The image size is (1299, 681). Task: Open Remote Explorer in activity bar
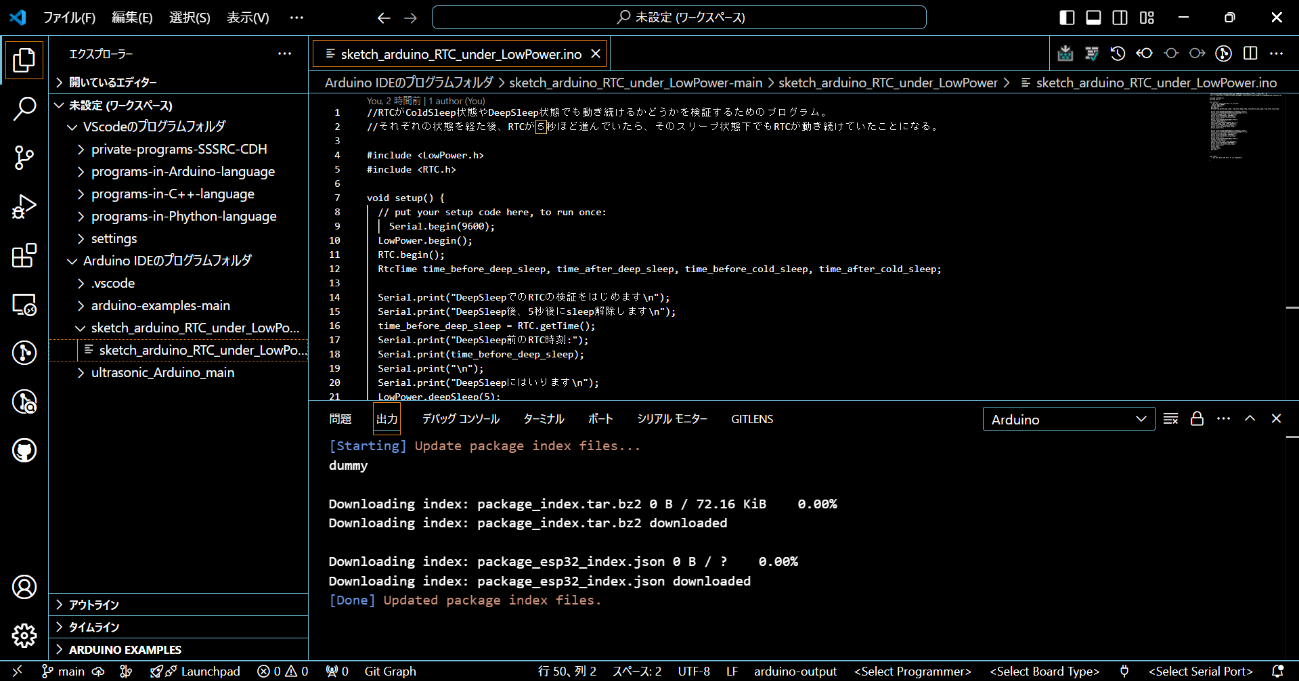pyautogui.click(x=24, y=304)
